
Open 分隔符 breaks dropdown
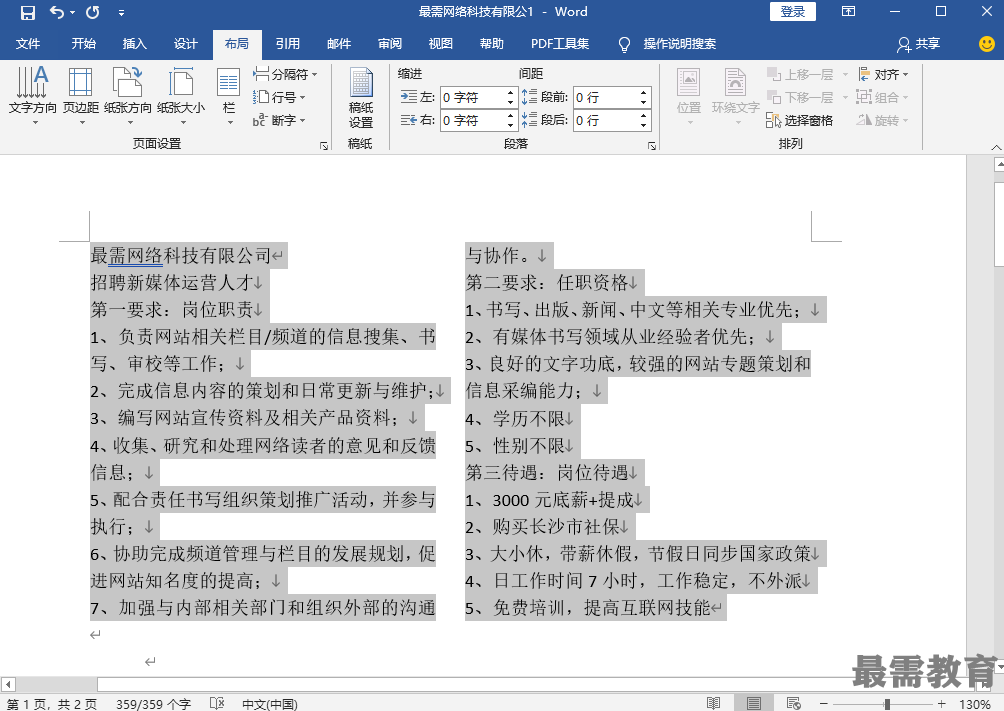pos(285,74)
